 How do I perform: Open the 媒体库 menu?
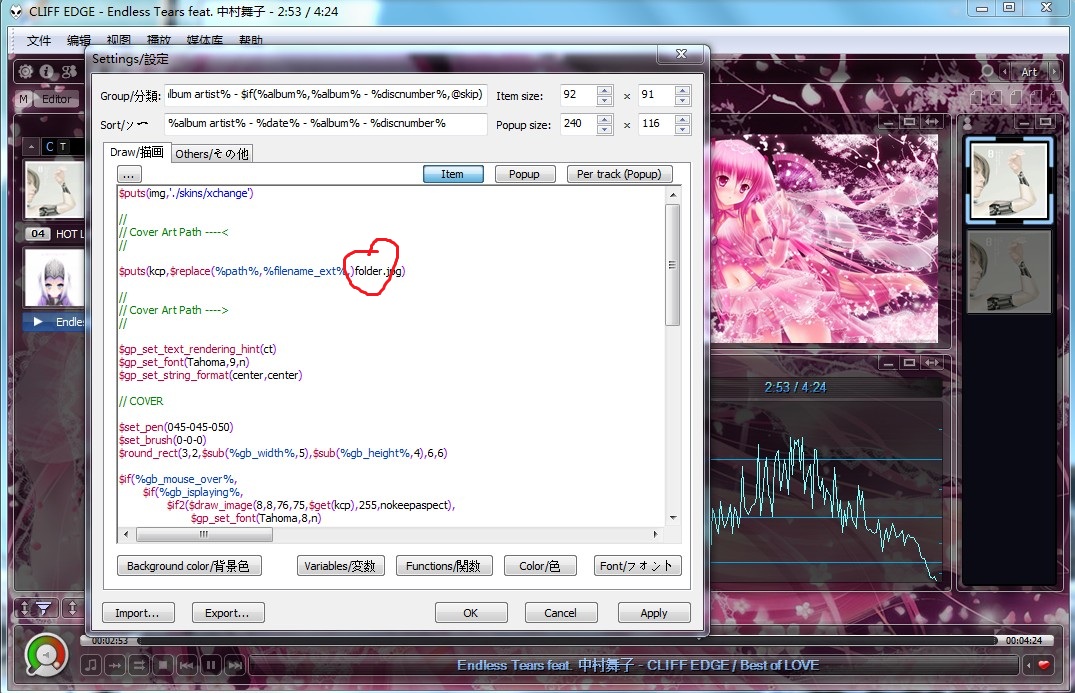click(204, 40)
